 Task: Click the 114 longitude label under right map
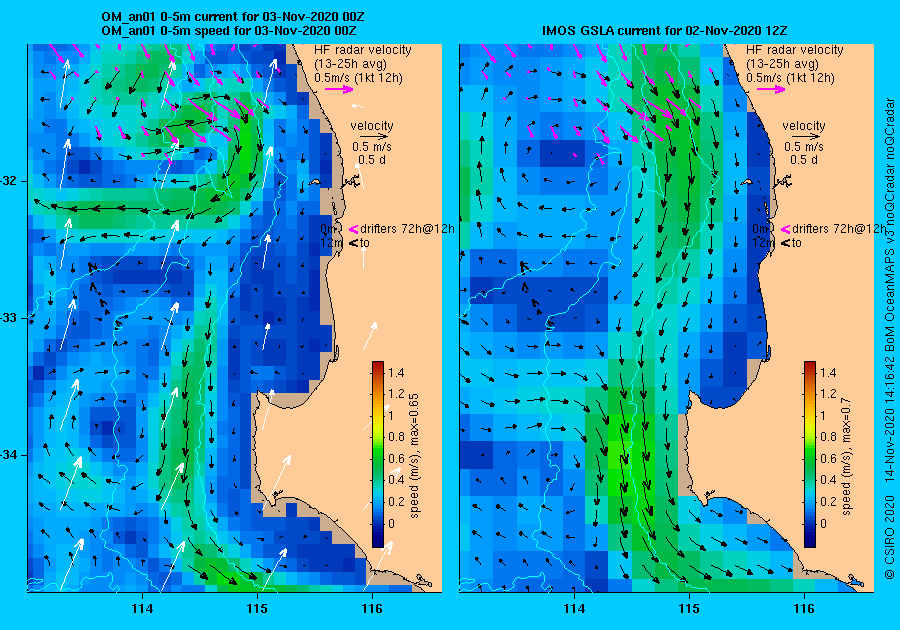pos(575,609)
